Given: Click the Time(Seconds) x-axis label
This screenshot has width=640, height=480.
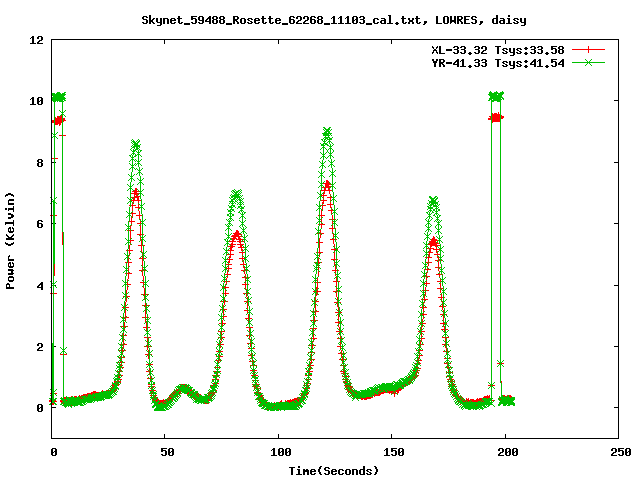Looking at the screenshot, I should click(x=333, y=471).
